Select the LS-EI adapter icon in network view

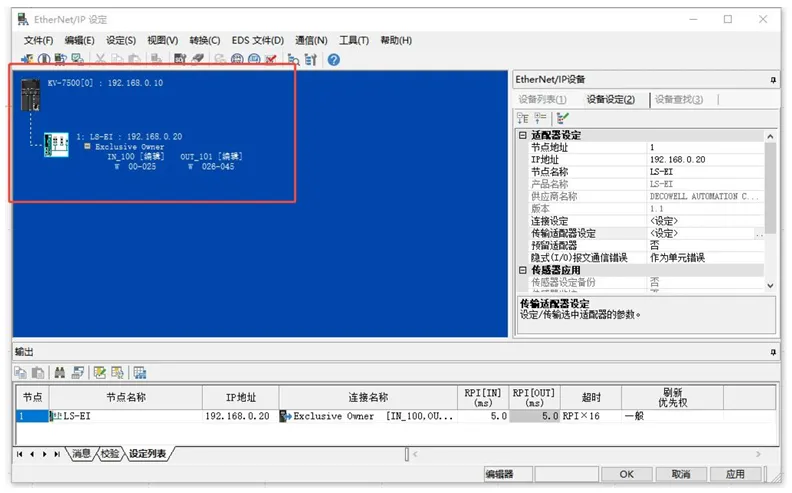click(x=53, y=146)
